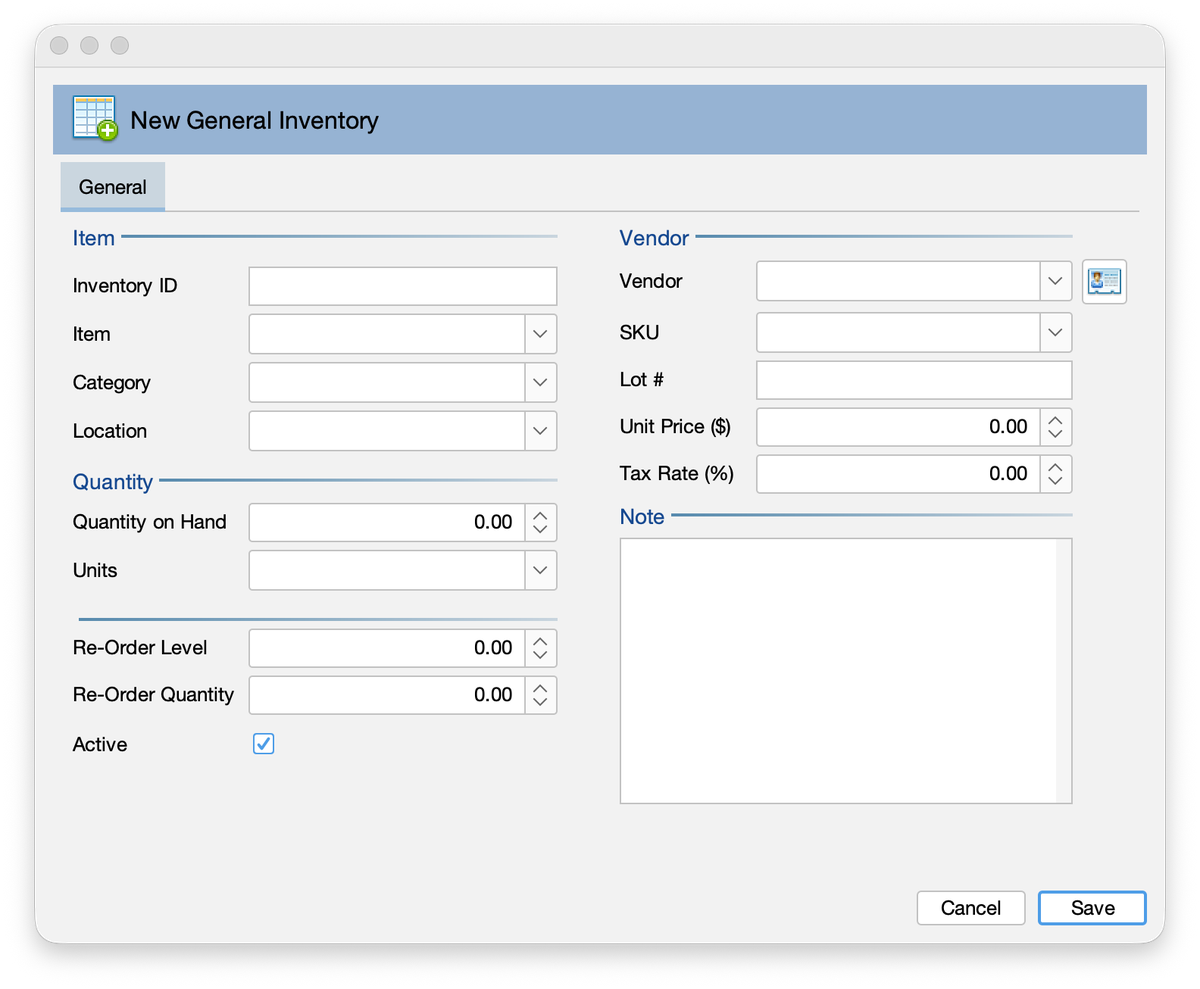This screenshot has width=1200, height=989.
Task: Focus the Re-Order Quantity number field
Action: (x=387, y=695)
